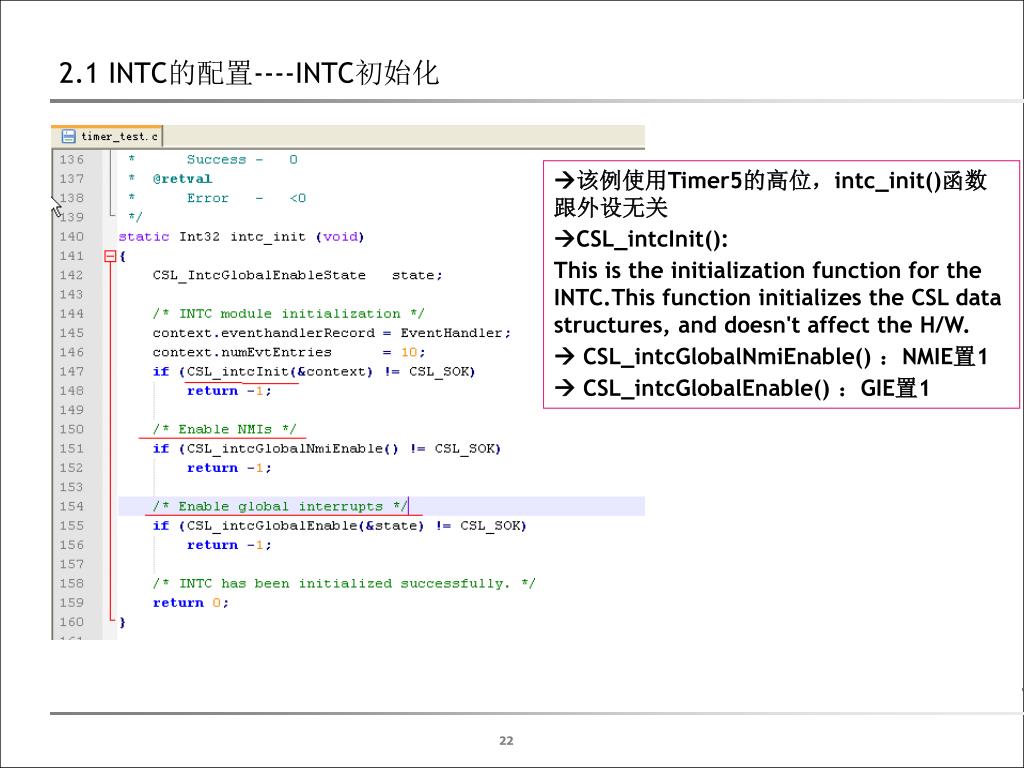
Task: Click the save icon on timer_test.c tab
Action: pyautogui.click(x=68, y=136)
